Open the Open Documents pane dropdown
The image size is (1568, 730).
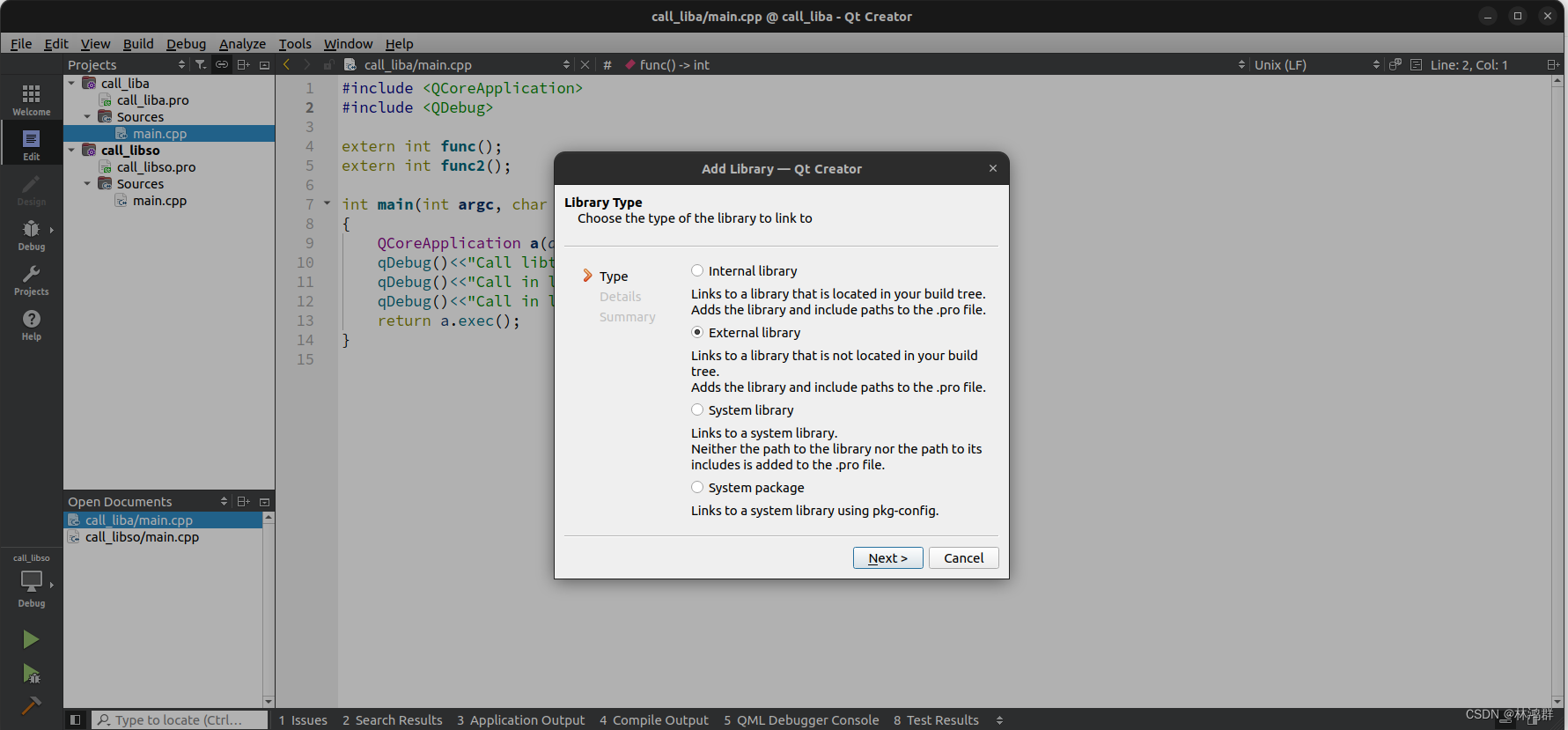click(x=224, y=501)
